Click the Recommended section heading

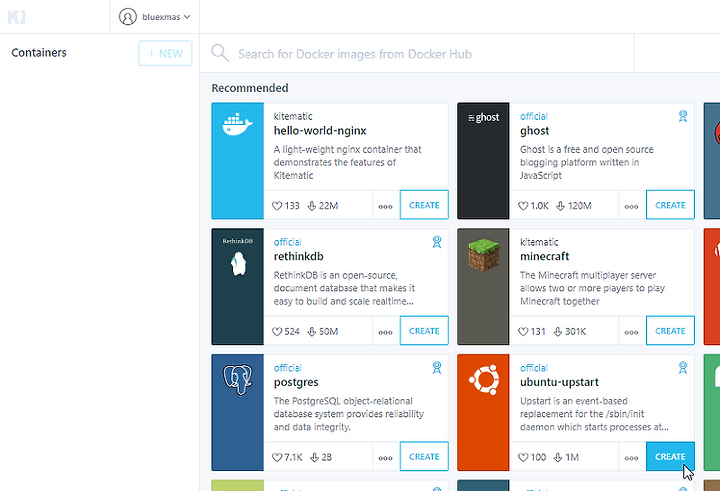(250, 88)
